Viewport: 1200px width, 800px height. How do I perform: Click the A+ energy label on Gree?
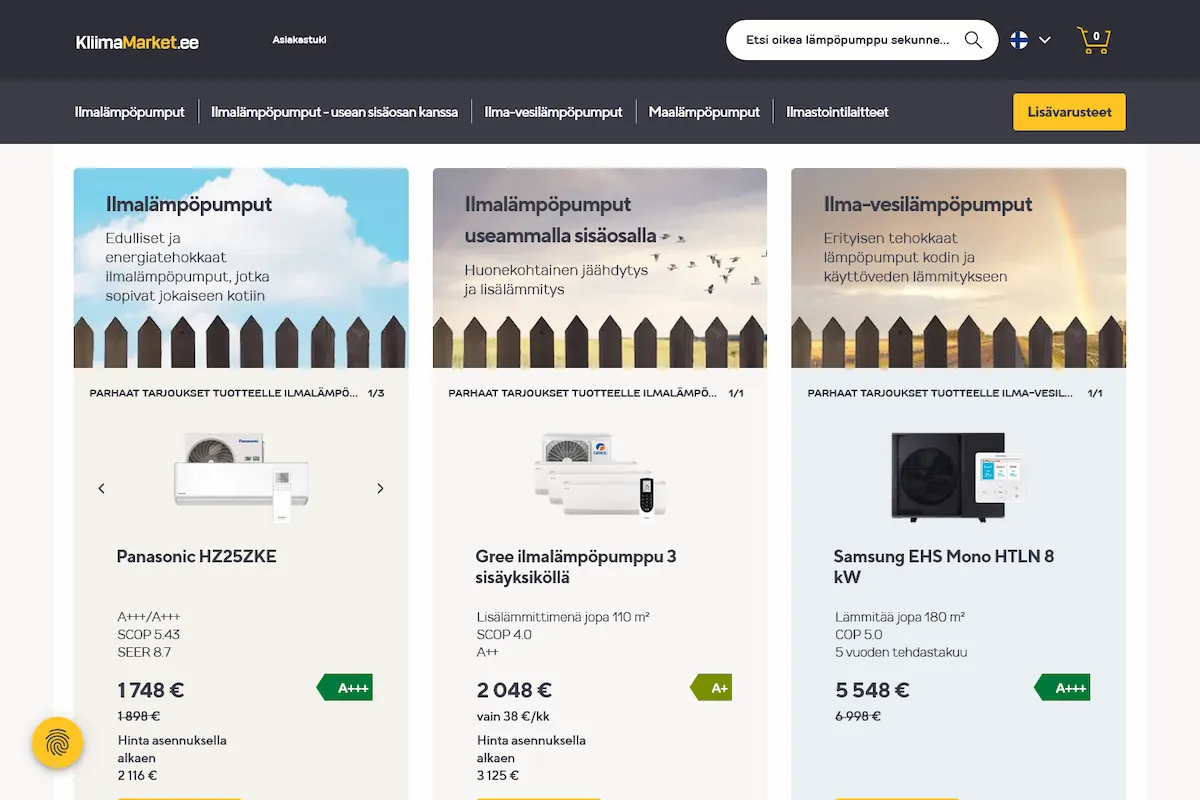coord(712,687)
